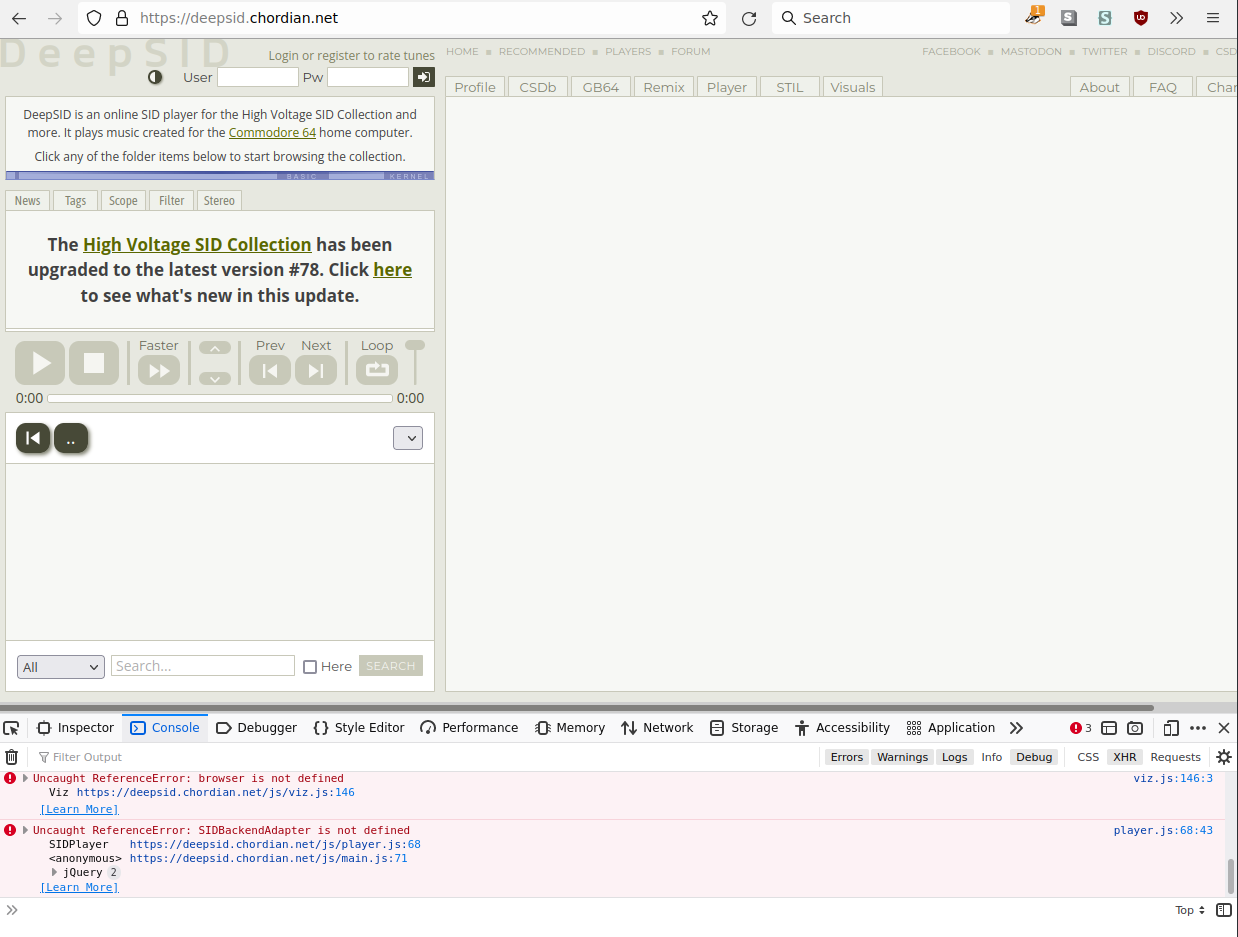Focus the User input field
Viewport: 1238px width, 937px height.
point(258,77)
